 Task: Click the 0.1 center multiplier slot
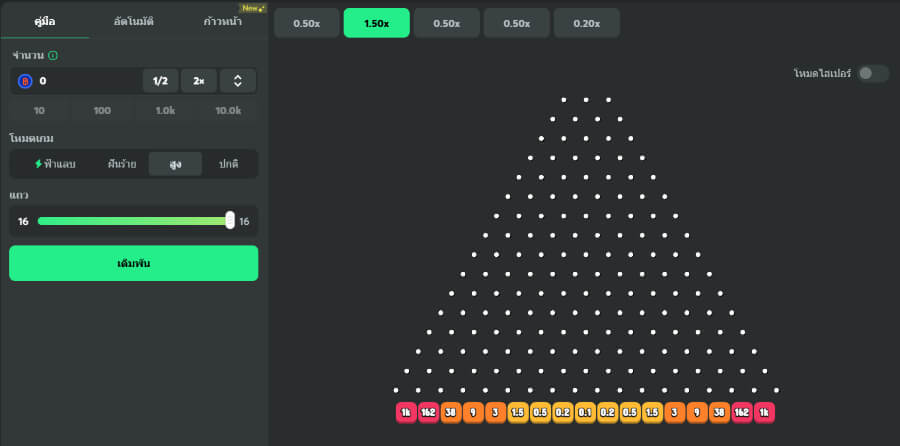click(x=585, y=413)
